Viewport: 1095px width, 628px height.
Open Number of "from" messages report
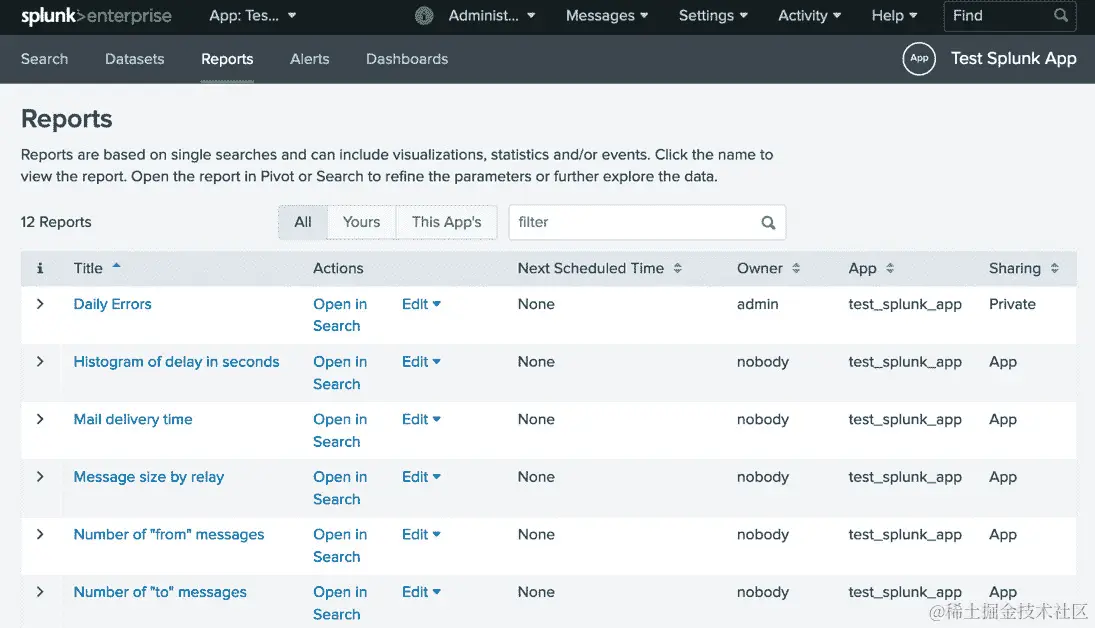click(x=169, y=534)
